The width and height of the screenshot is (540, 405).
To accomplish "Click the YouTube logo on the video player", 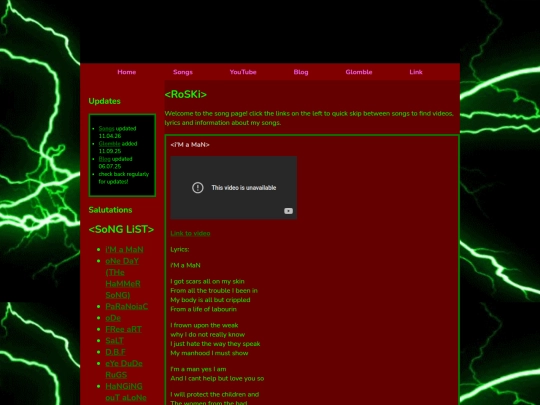I will click(288, 211).
